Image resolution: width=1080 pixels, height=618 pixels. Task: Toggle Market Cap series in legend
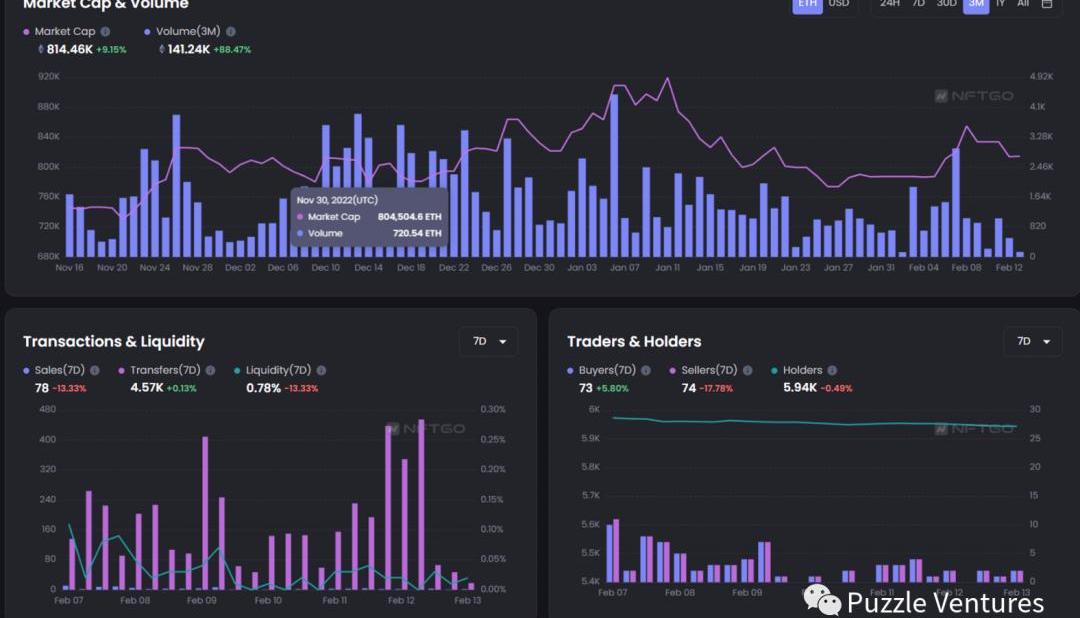(64, 32)
